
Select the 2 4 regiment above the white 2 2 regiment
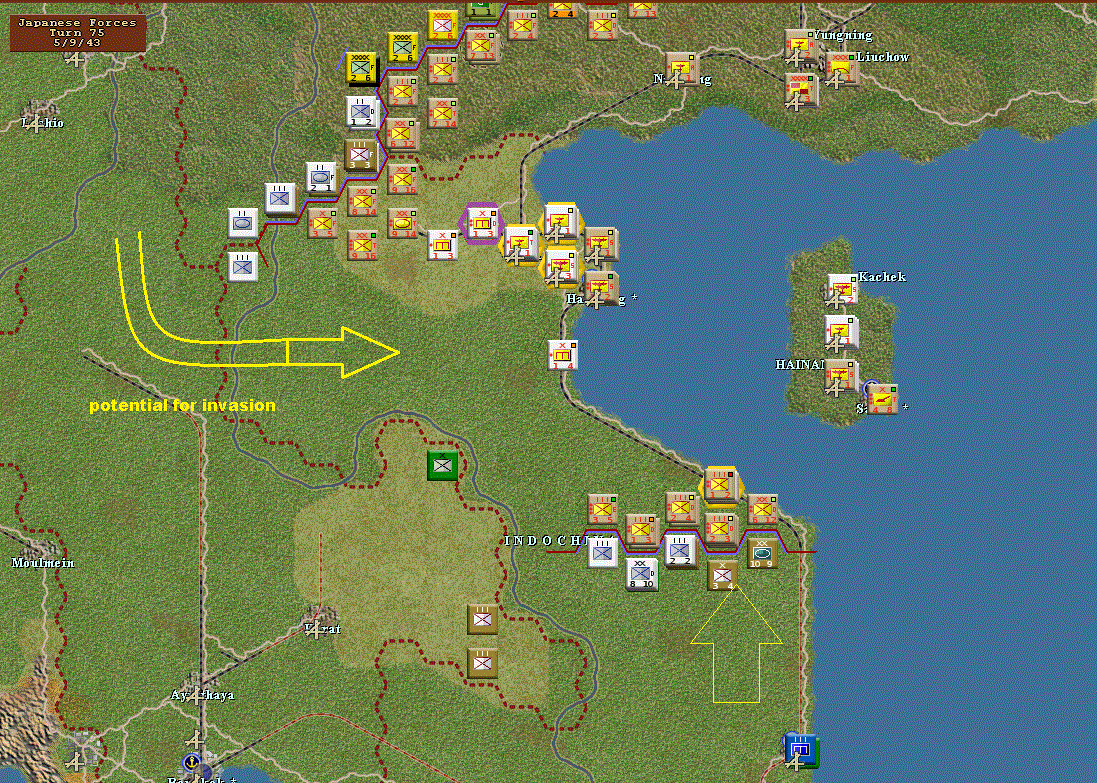coord(681,507)
